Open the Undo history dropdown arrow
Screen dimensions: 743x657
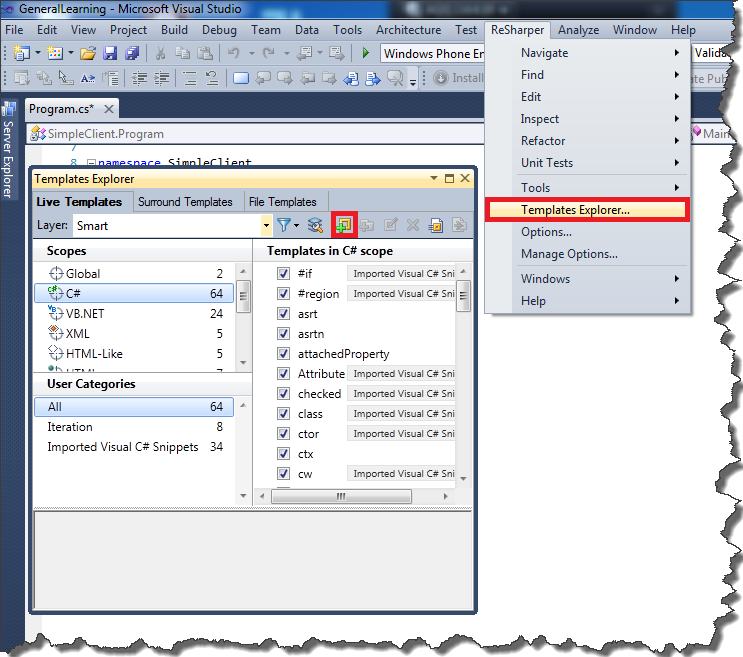coord(252,54)
